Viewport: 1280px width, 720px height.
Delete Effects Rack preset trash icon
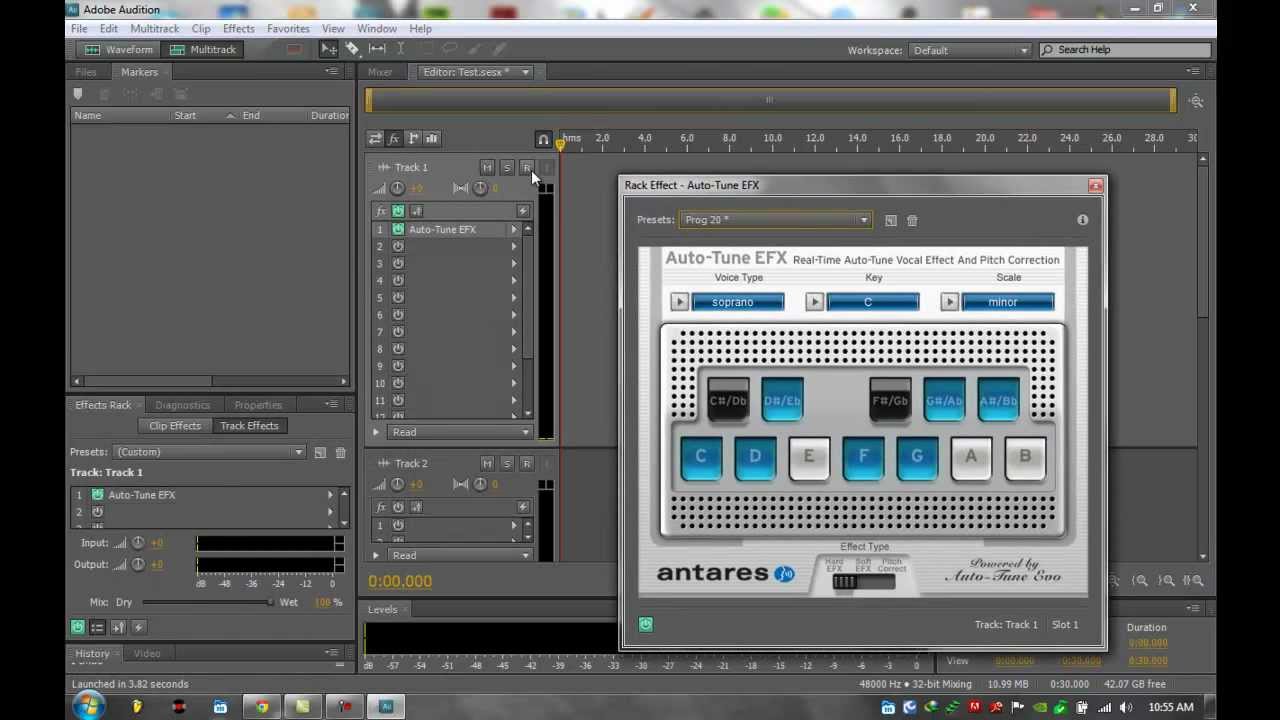tap(340, 452)
